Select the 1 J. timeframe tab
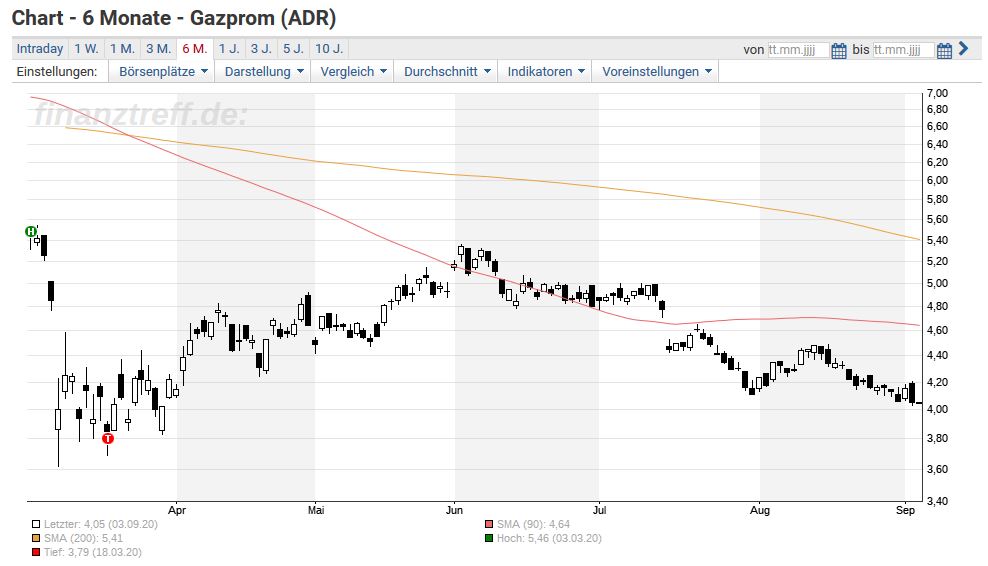988x566 pixels. [x=229, y=49]
